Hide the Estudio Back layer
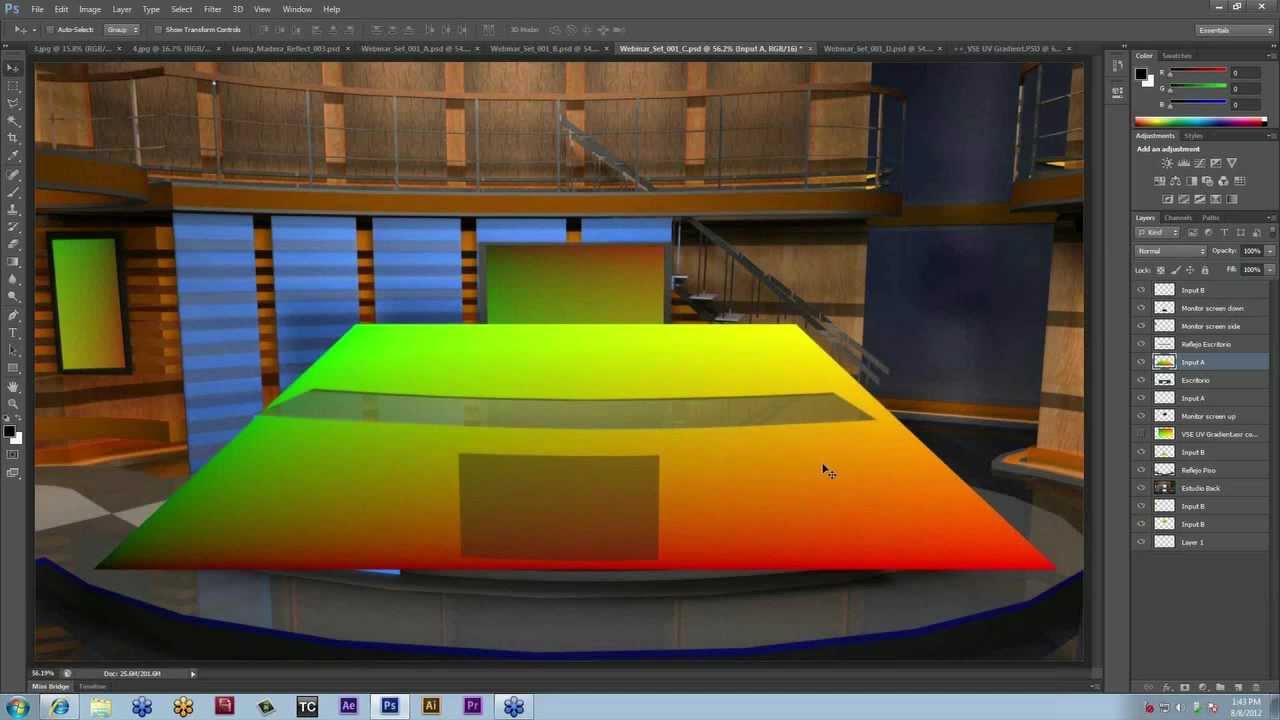The width and height of the screenshot is (1280, 720). pos(1141,488)
